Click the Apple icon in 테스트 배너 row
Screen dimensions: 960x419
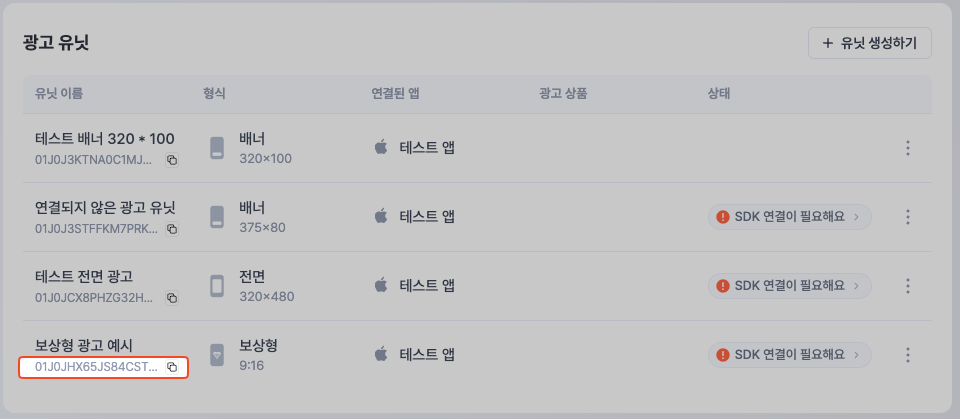coord(380,148)
